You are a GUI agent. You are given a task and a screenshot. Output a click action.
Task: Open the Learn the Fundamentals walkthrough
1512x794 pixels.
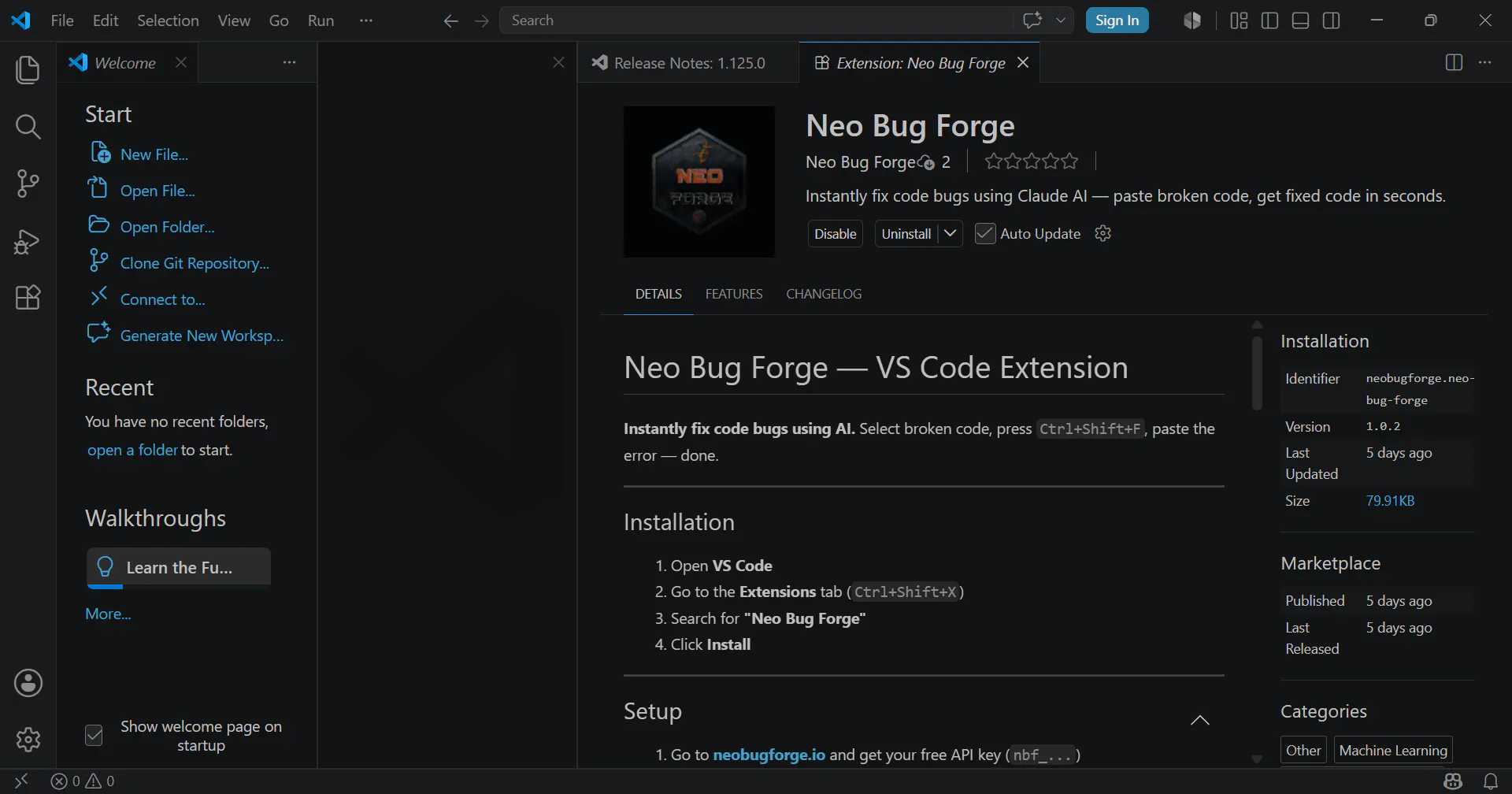click(179, 568)
